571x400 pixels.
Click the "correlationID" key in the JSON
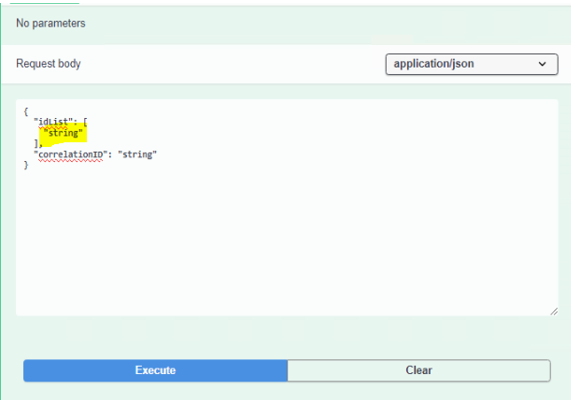71,154
